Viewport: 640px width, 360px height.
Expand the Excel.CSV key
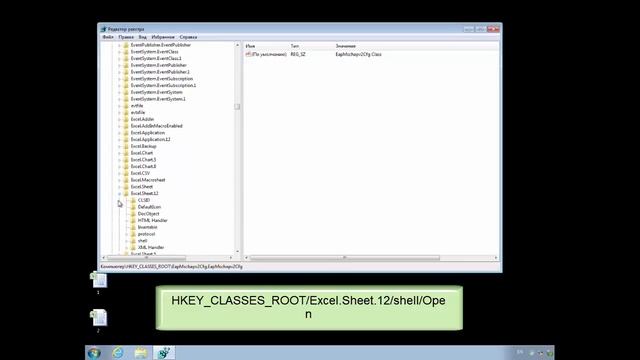point(120,173)
